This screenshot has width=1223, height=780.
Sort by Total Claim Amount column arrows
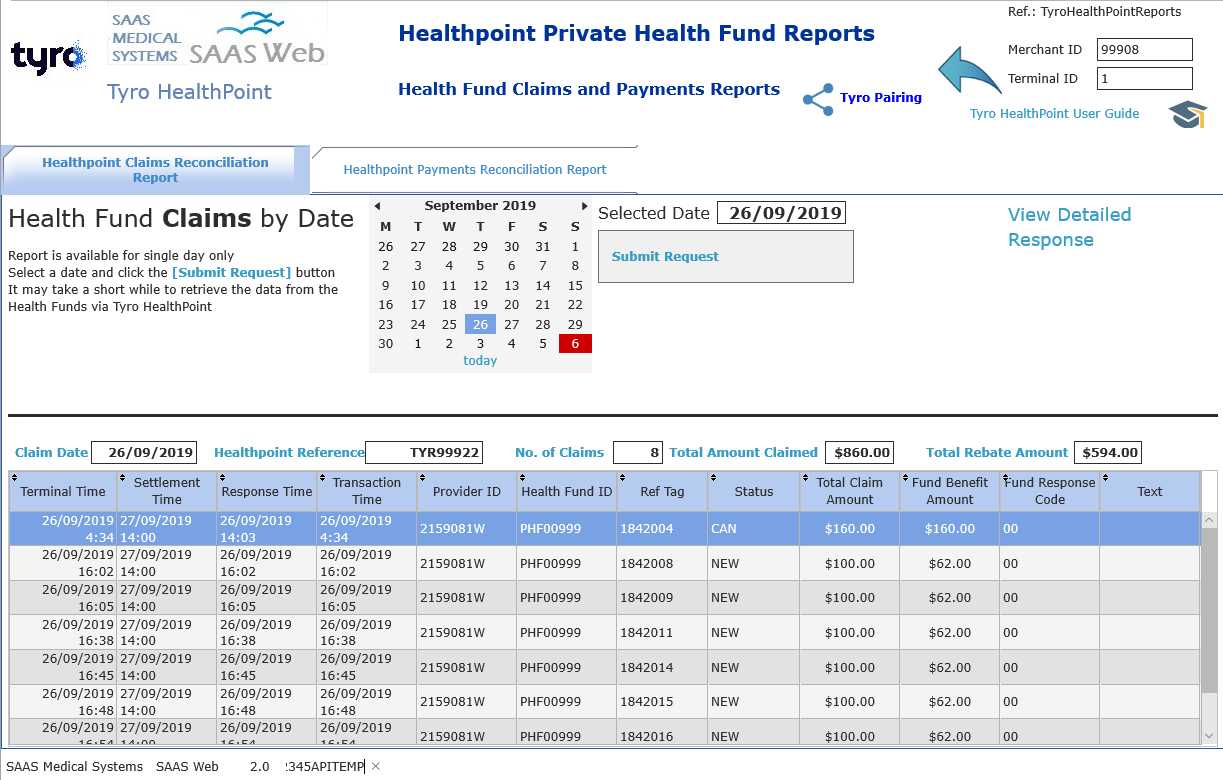coord(805,478)
